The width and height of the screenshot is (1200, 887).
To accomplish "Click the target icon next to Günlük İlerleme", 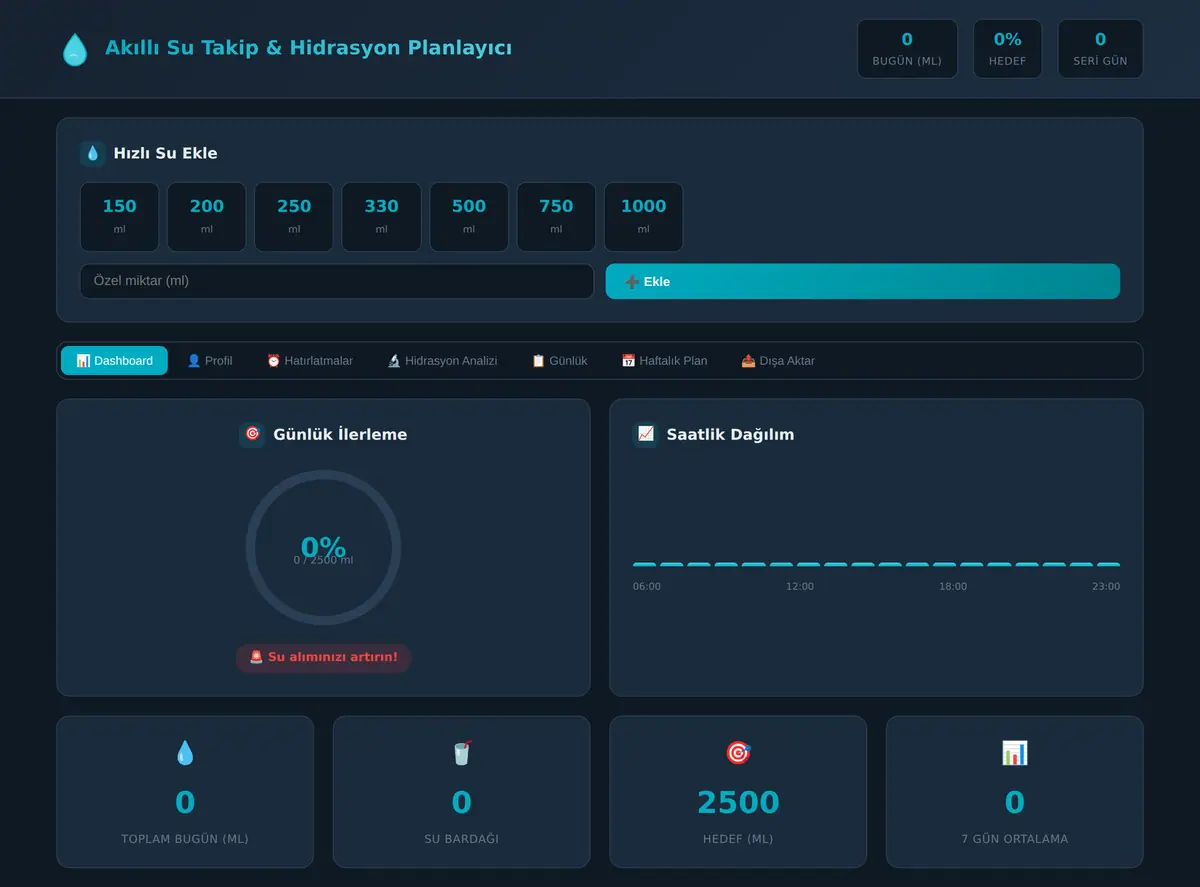I will point(252,434).
